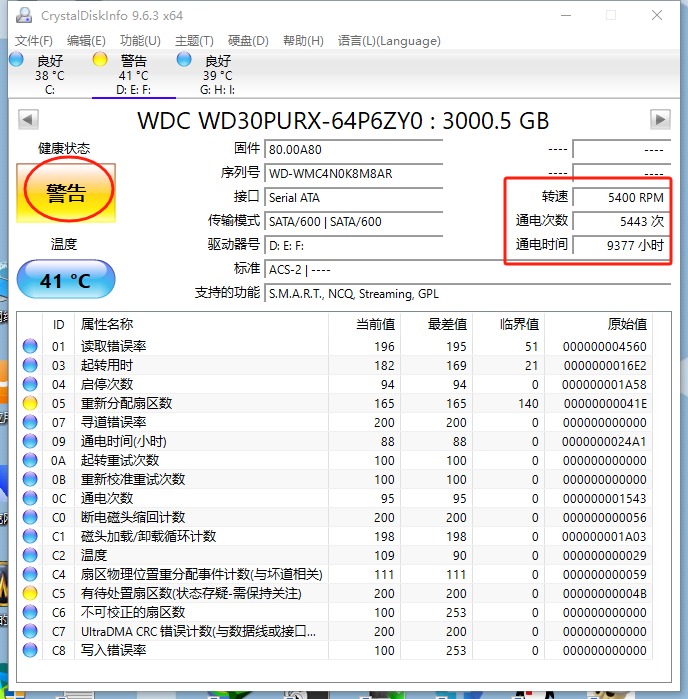Click the blue status icon for attribute C7 UltraDMA CRC 错误计数

point(30,631)
